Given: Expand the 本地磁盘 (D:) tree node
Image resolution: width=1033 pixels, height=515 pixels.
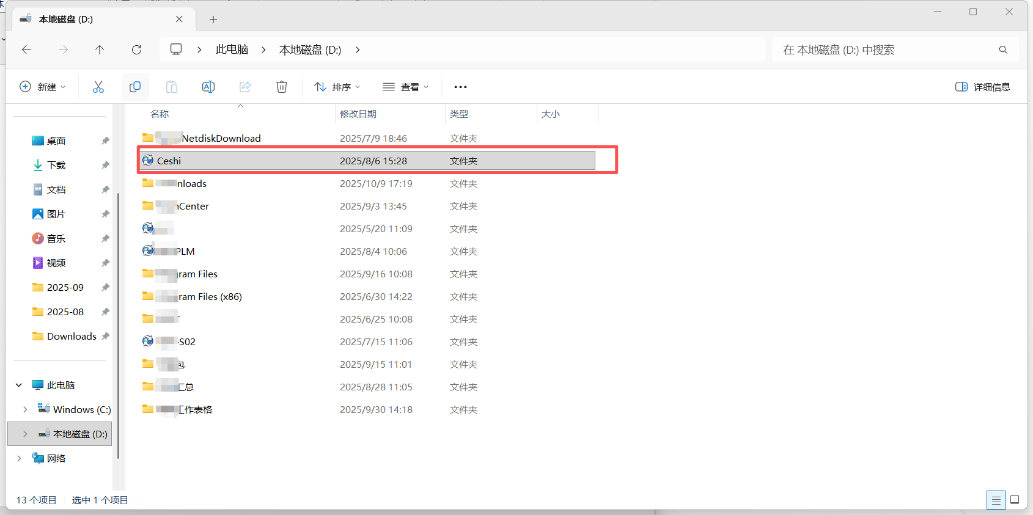Looking at the screenshot, I should tap(25, 434).
